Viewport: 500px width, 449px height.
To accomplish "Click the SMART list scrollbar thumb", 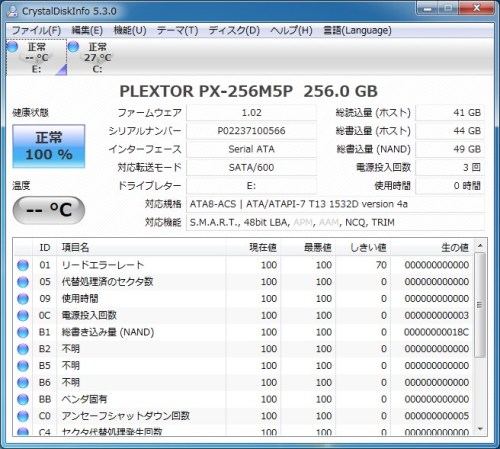I will click(480, 305).
